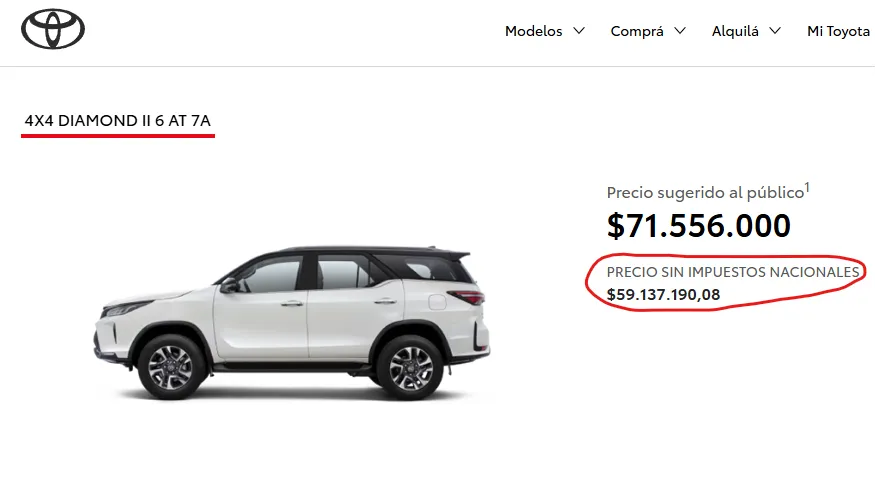Click the white SUV side-view image

291,323
